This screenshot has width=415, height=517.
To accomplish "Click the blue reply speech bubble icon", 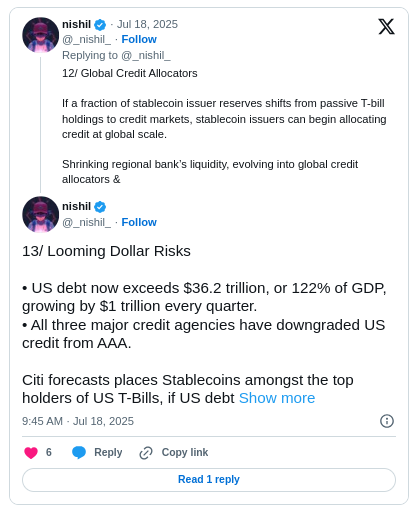I will (x=79, y=452).
